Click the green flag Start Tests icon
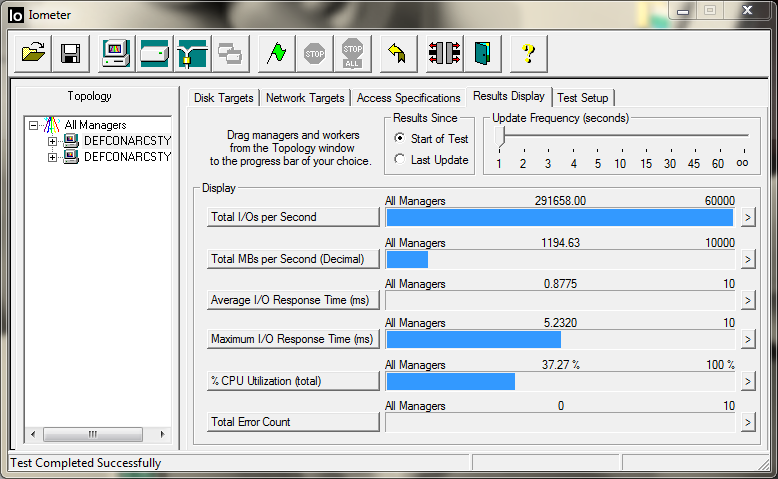Viewport: 778px width, 479px height. coord(276,54)
